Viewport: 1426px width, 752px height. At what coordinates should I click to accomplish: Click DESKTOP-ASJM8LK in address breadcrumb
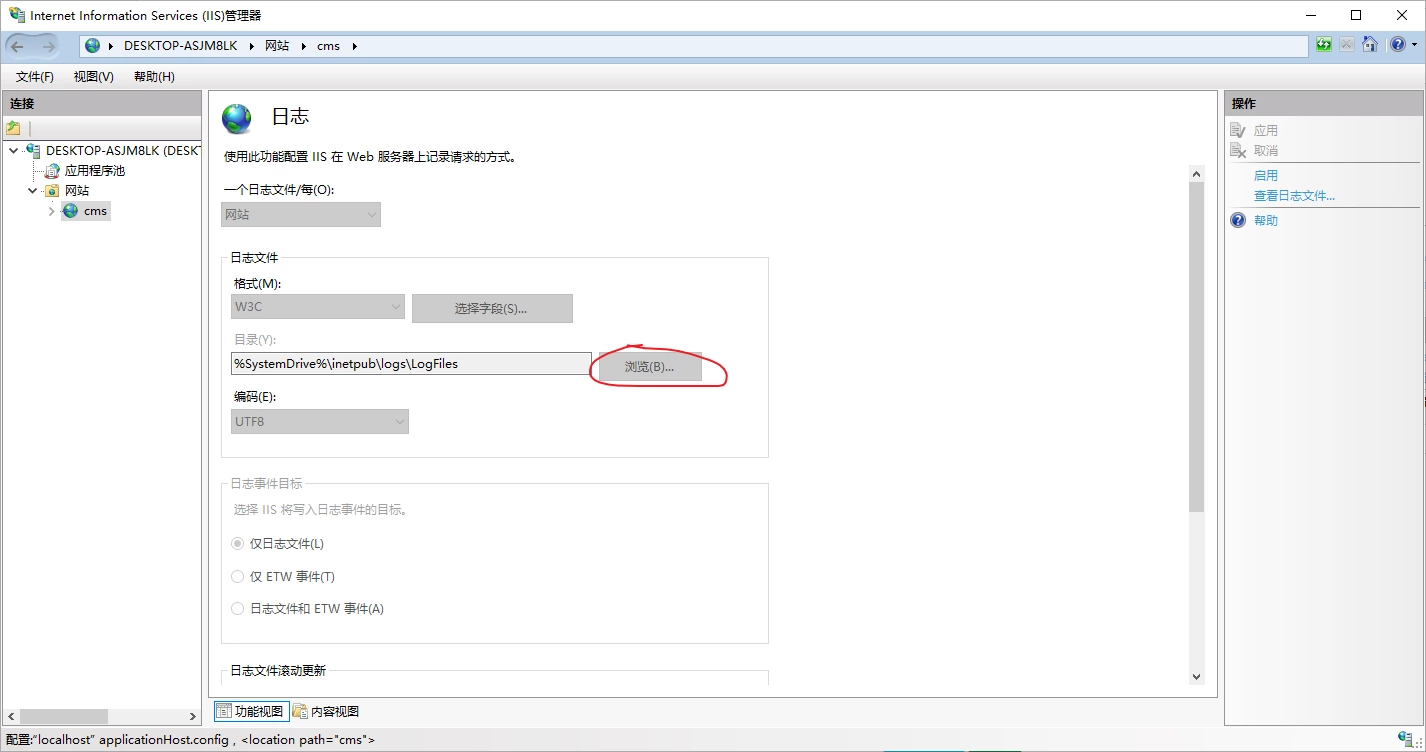click(x=180, y=46)
